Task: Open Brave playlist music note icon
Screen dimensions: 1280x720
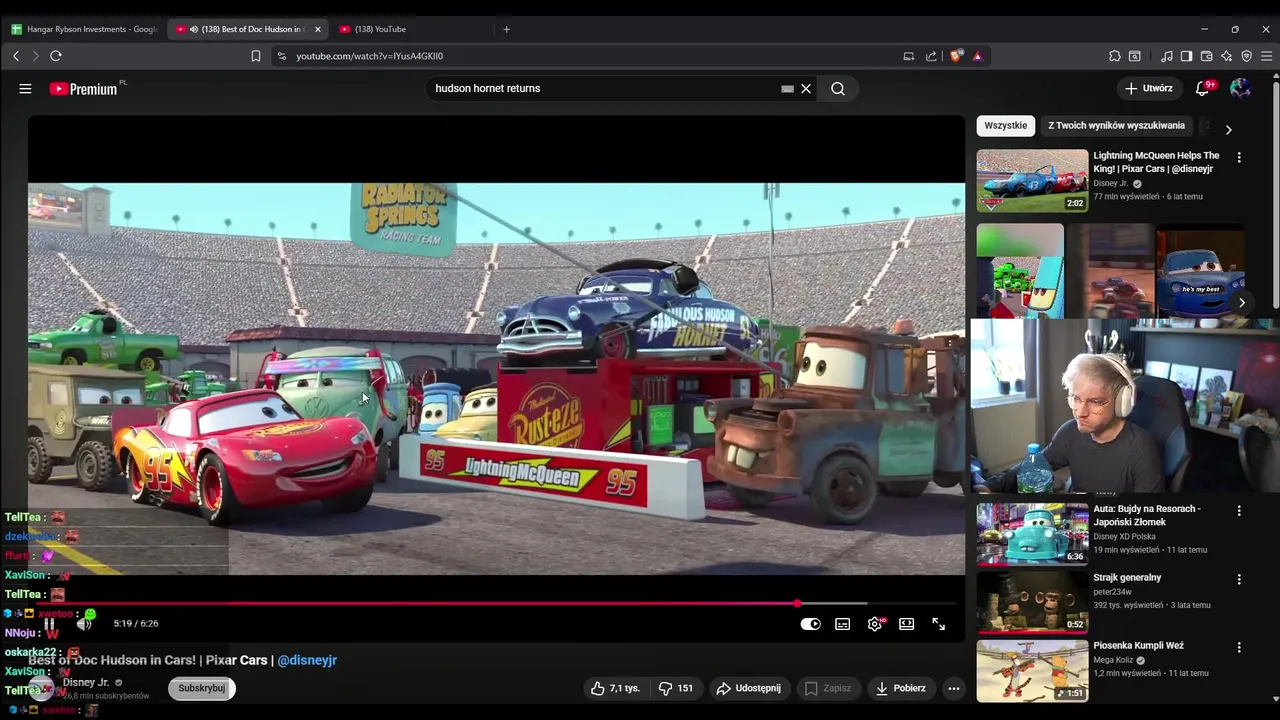Action: pyautogui.click(x=1167, y=56)
